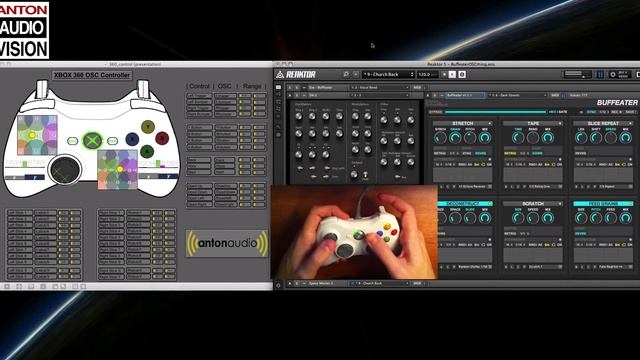Click the green A button on controller diagram
This screenshot has width=640, height=360.
147,151
